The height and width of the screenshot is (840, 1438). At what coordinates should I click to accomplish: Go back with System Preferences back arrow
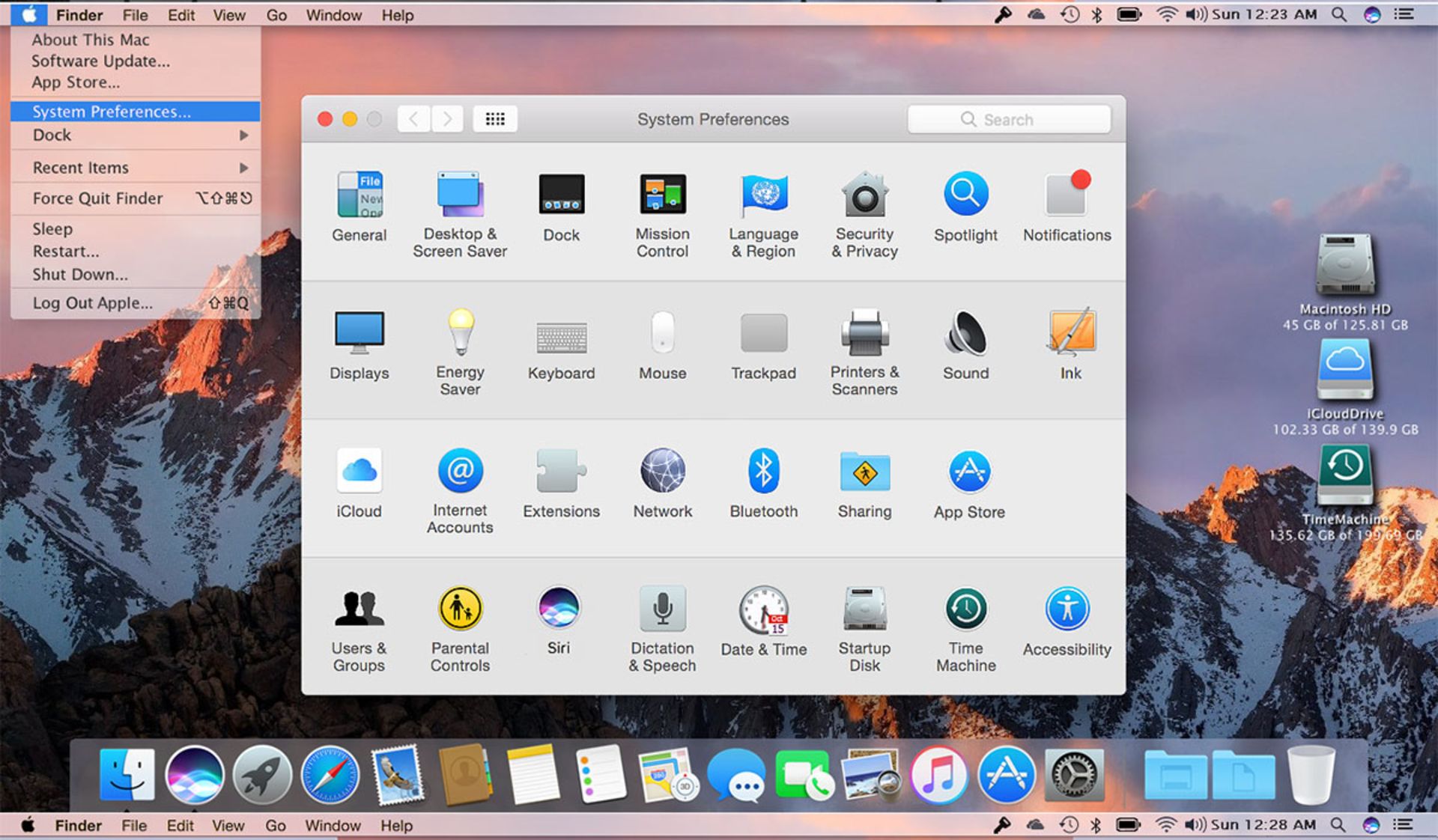(x=413, y=119)
